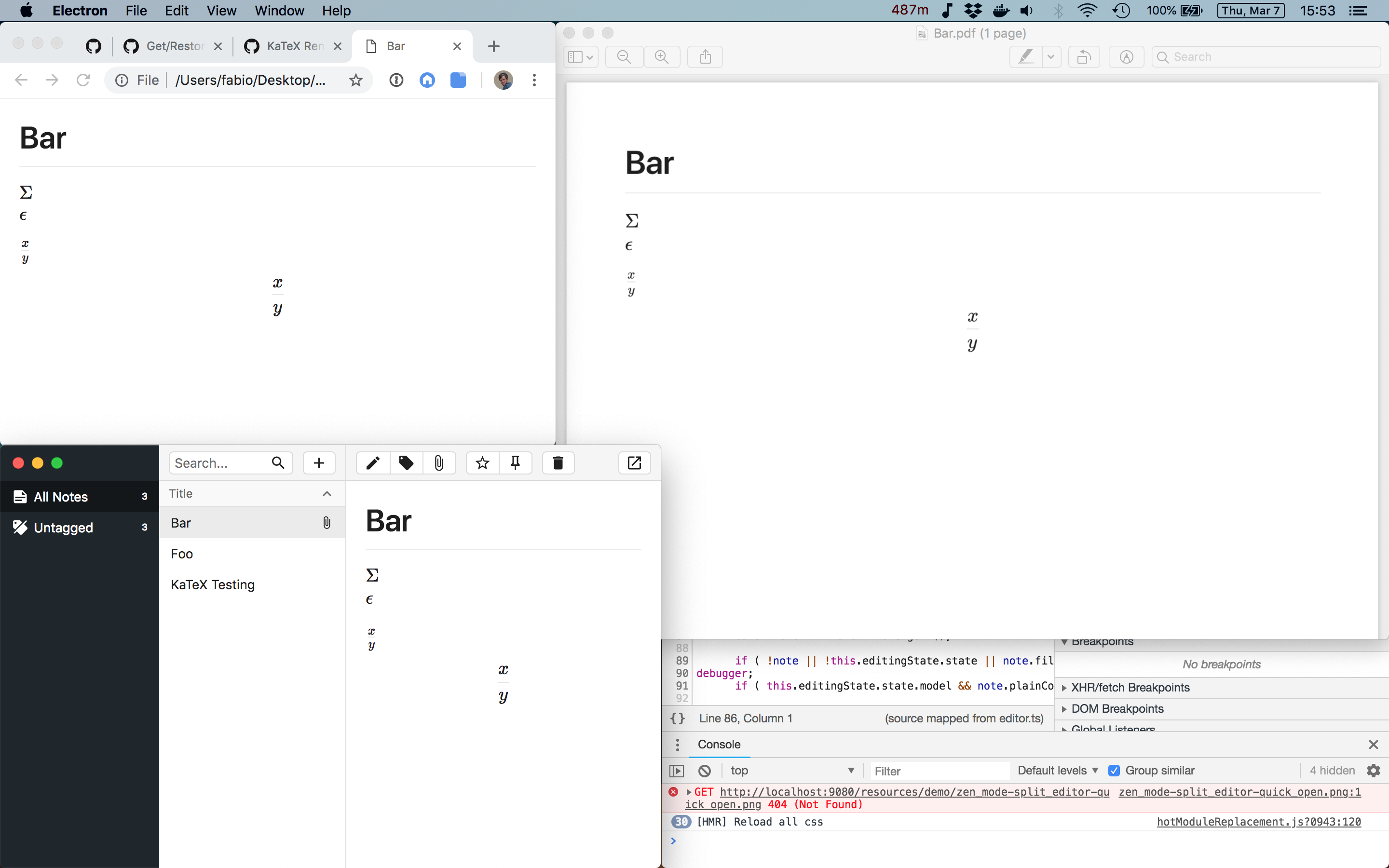Select the edit pencil in the note toolbar

372,463
